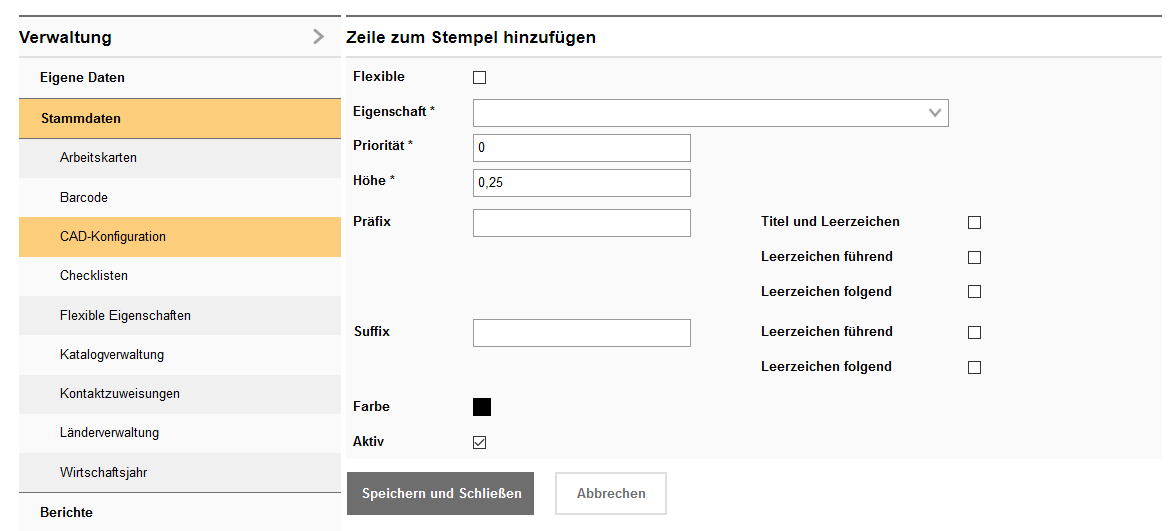Enable Präfix Leerzeichen führend checkbox
Viewport: 1175px width, 531px height.
pyautogui.click(x=974, y=257)
